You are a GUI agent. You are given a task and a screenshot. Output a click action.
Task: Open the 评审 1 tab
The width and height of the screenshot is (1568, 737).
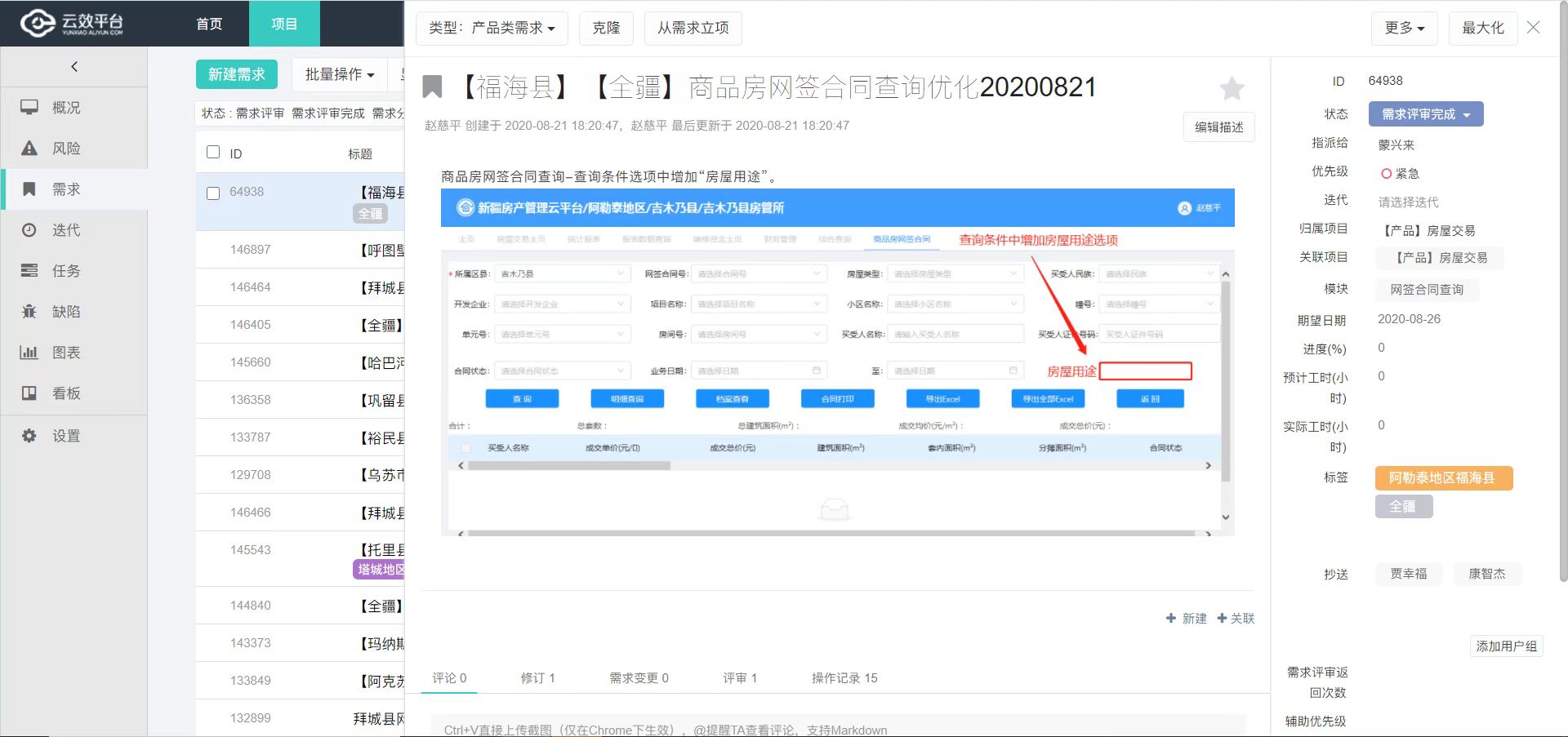(x=740, y=678)
